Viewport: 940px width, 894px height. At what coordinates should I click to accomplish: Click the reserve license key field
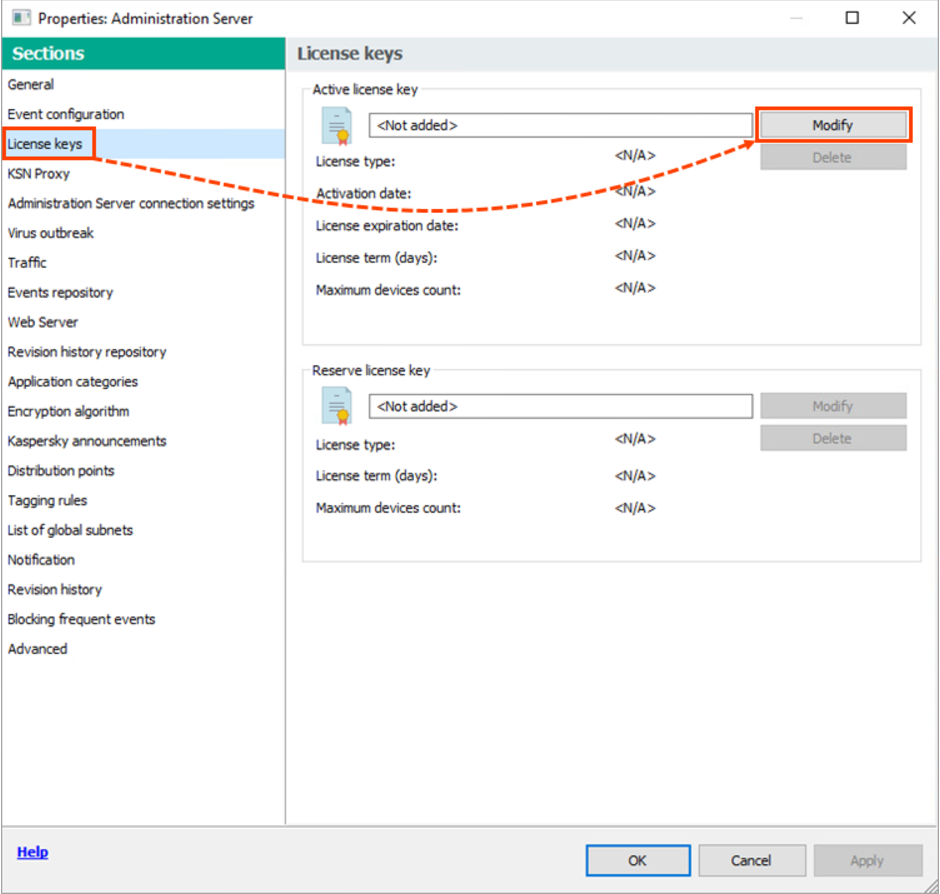(561, 406)
